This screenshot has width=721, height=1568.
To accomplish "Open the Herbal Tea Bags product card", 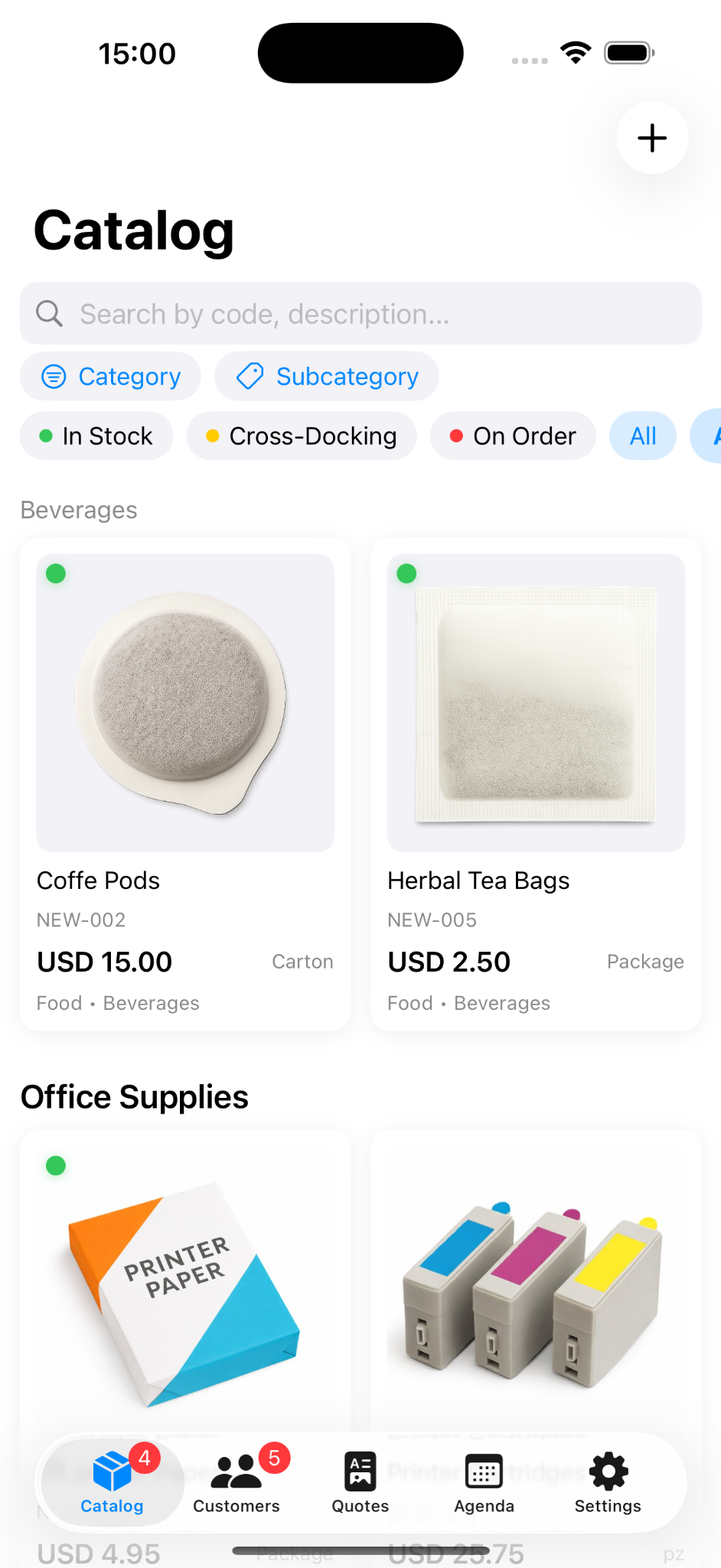I will click(536, 785).
